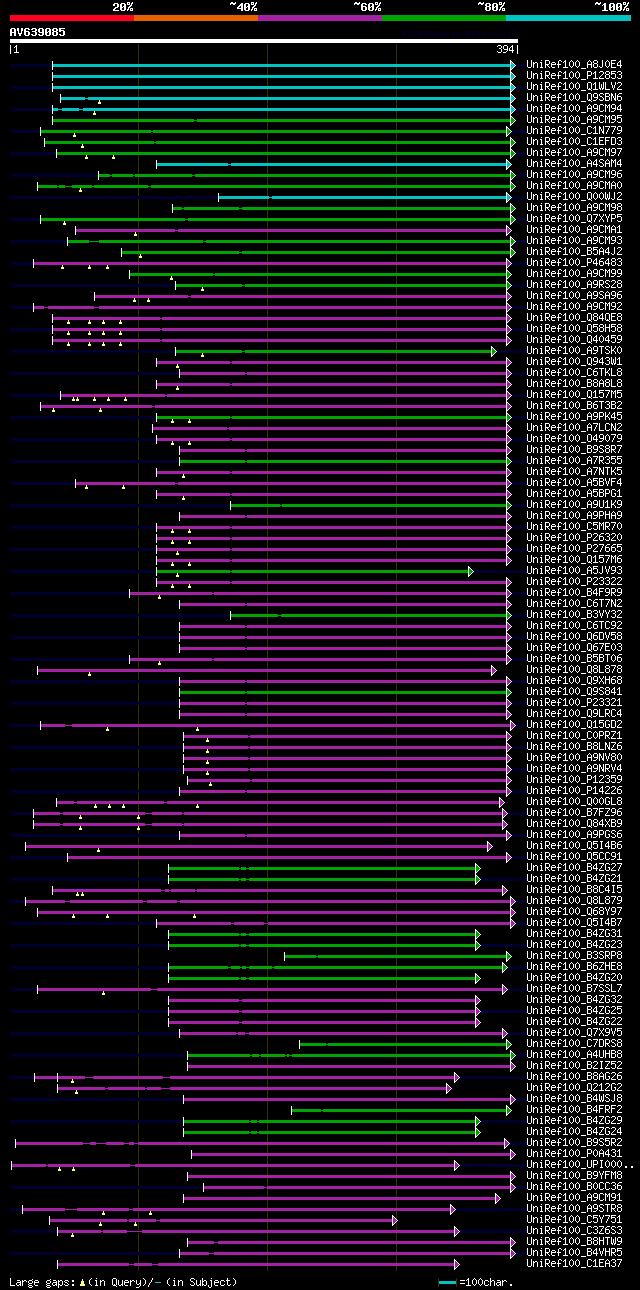Open the UniRef100_A4UHB8 entry

coord(573,1054)
